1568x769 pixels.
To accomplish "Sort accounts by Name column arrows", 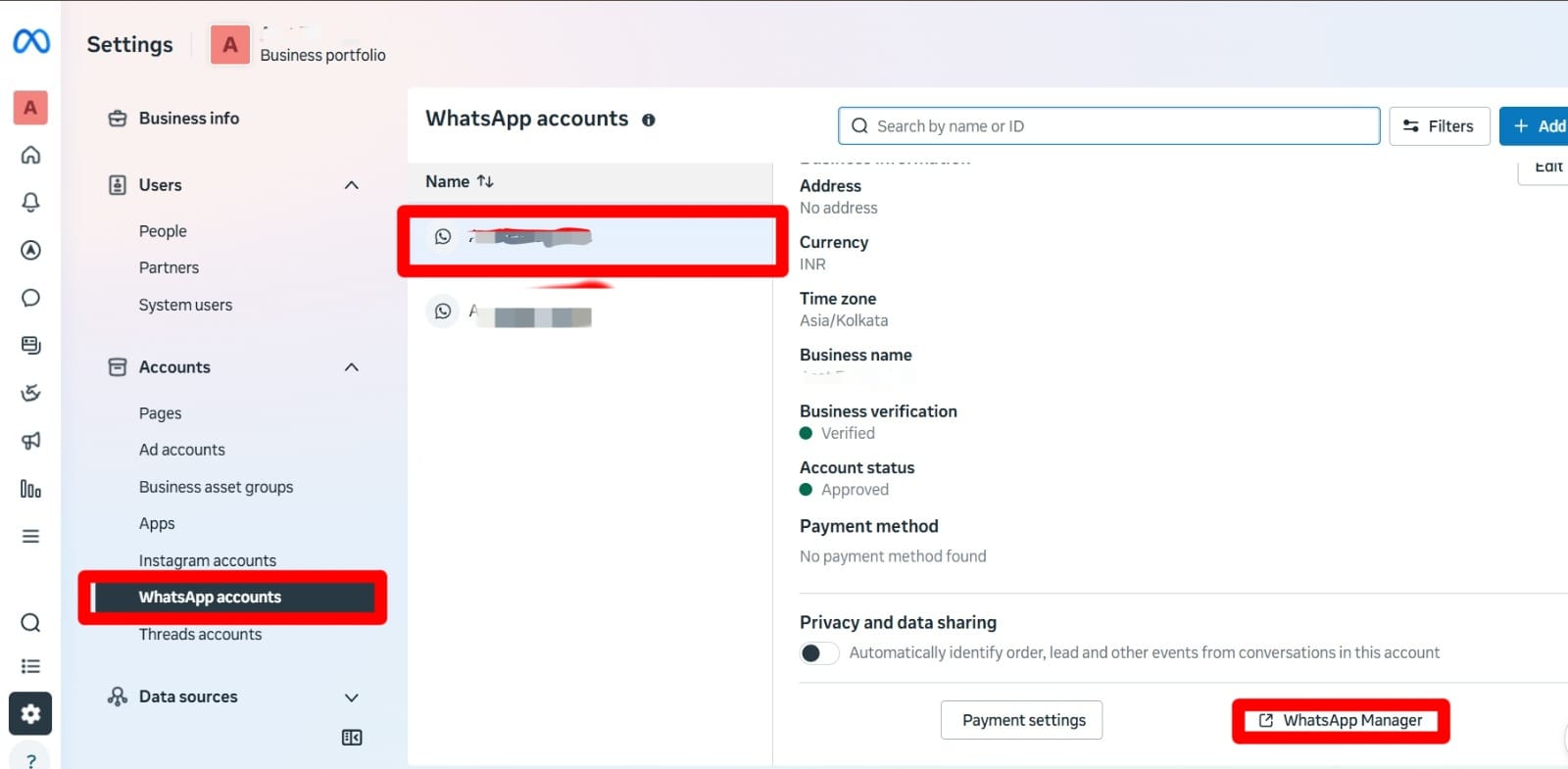I will [485, 181].
